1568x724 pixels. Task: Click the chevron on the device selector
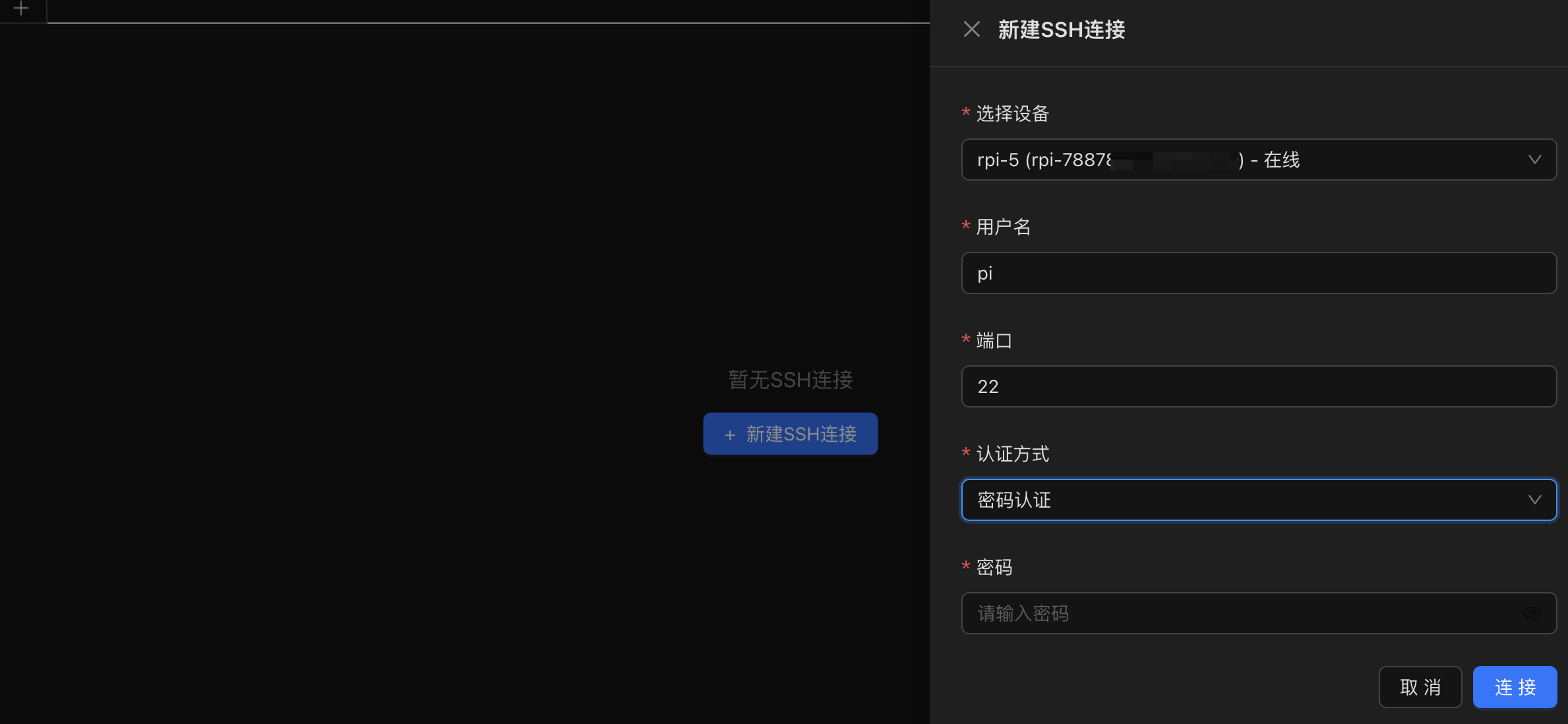coord(1535,160)
